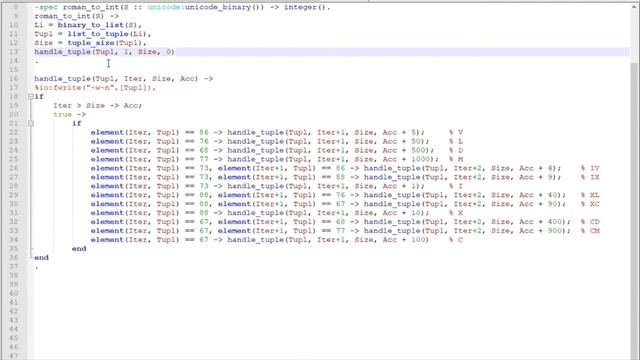Click 'Acc + 100' on line 34
640x360 pixels.
(x=404, y=240)
